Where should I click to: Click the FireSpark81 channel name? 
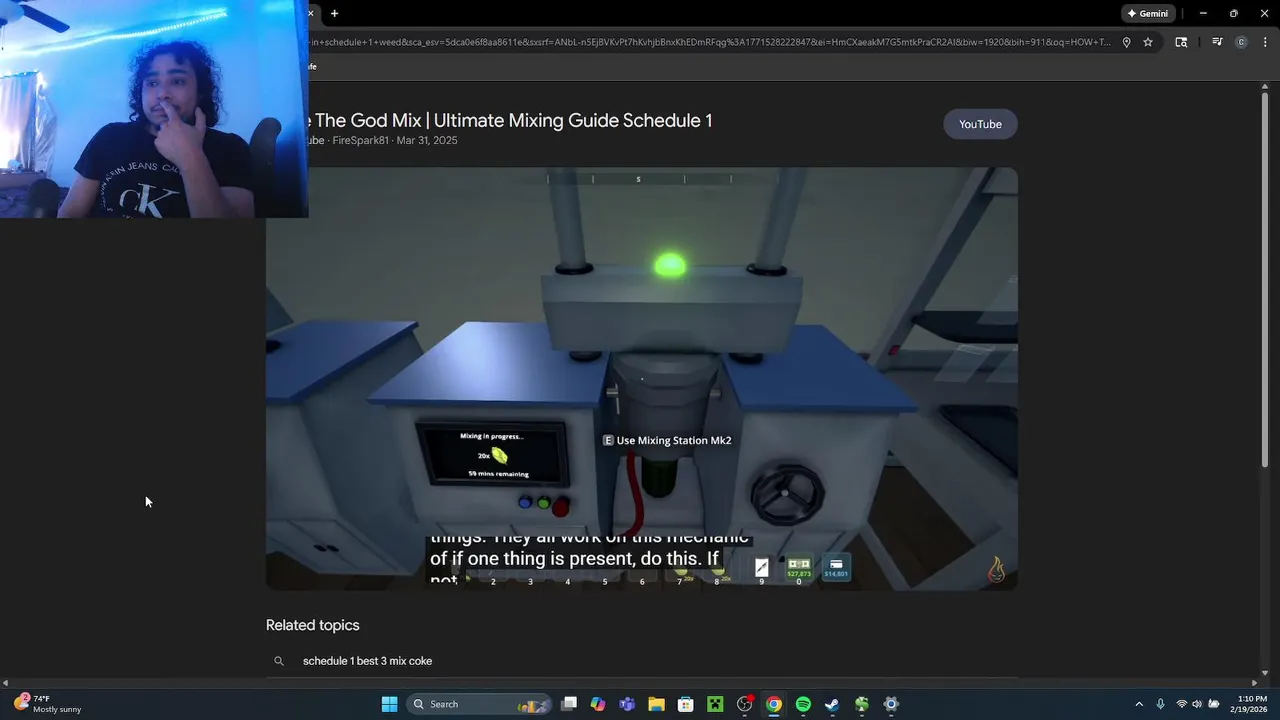[x=360, y=141]
